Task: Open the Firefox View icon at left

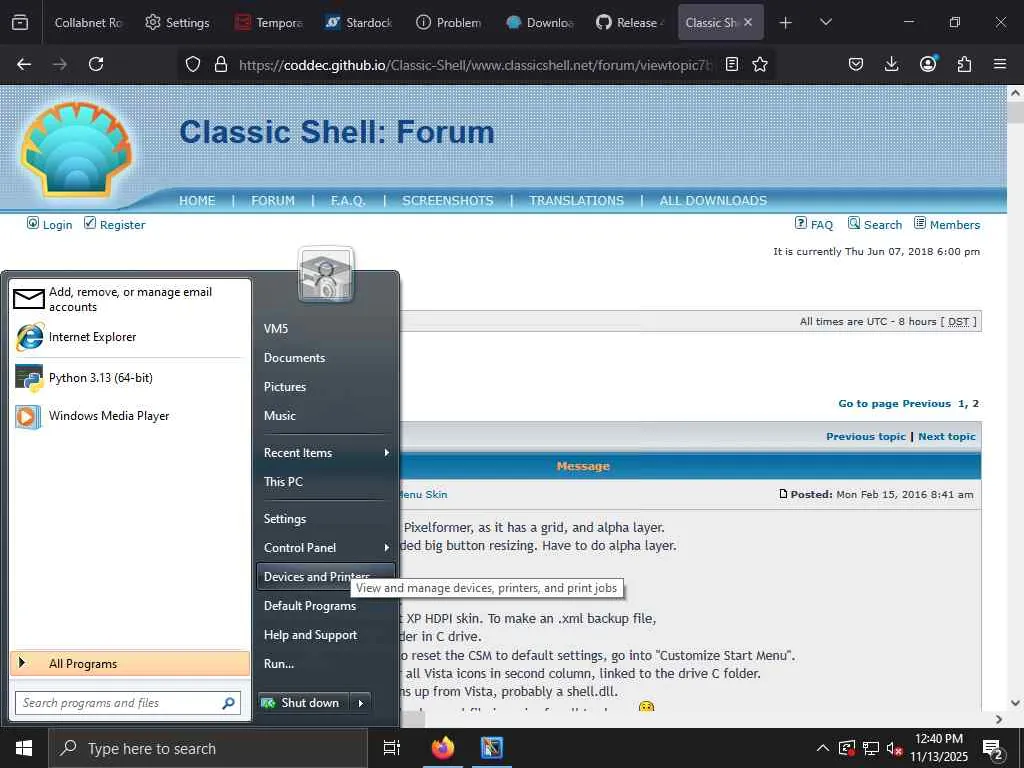Action: point(20,22)
